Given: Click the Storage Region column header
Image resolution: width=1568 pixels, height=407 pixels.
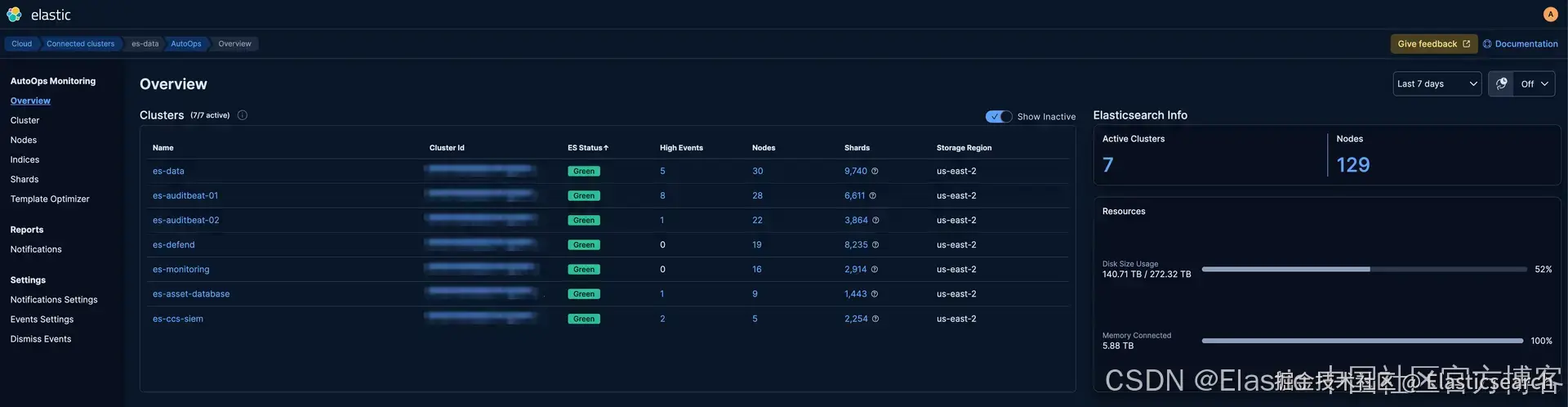Looking at the screenshot, I should (x=964, y=148).
